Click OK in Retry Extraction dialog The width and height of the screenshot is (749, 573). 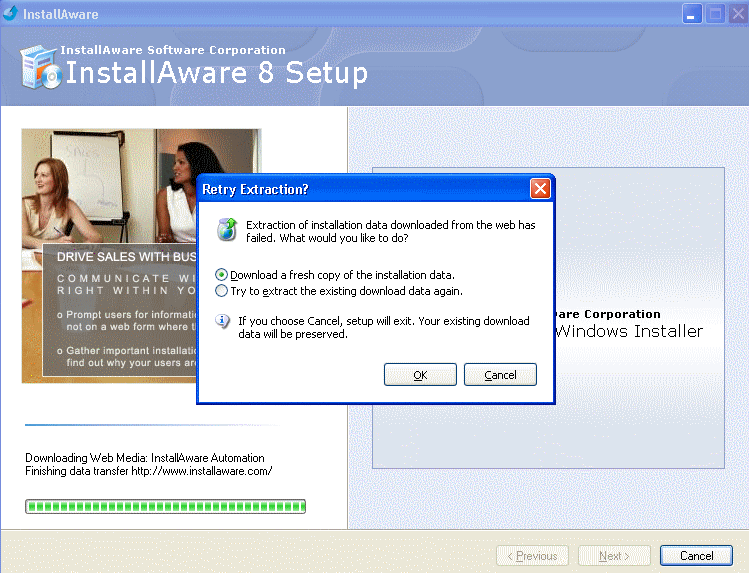420,375
